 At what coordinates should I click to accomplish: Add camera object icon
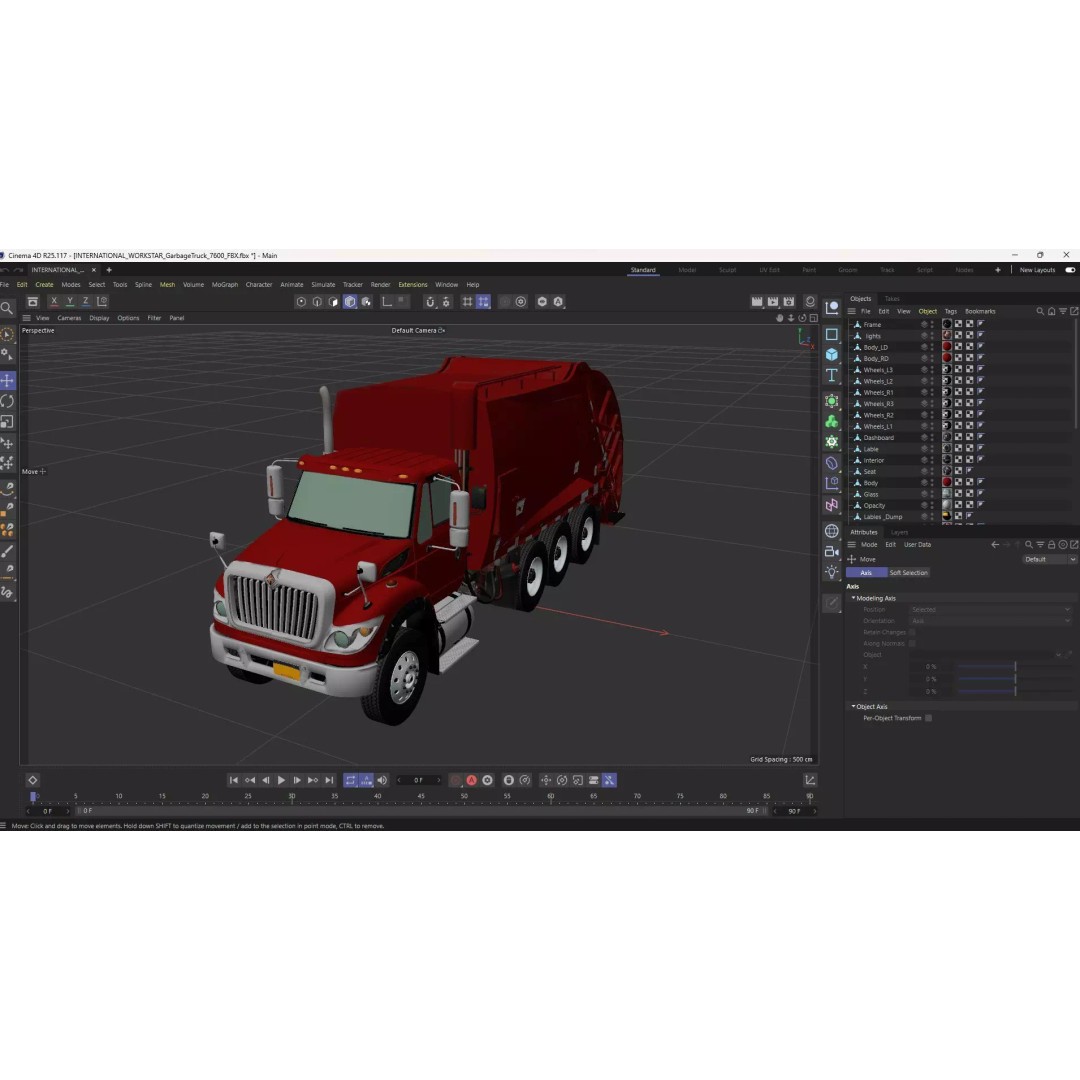pos(832,552)
